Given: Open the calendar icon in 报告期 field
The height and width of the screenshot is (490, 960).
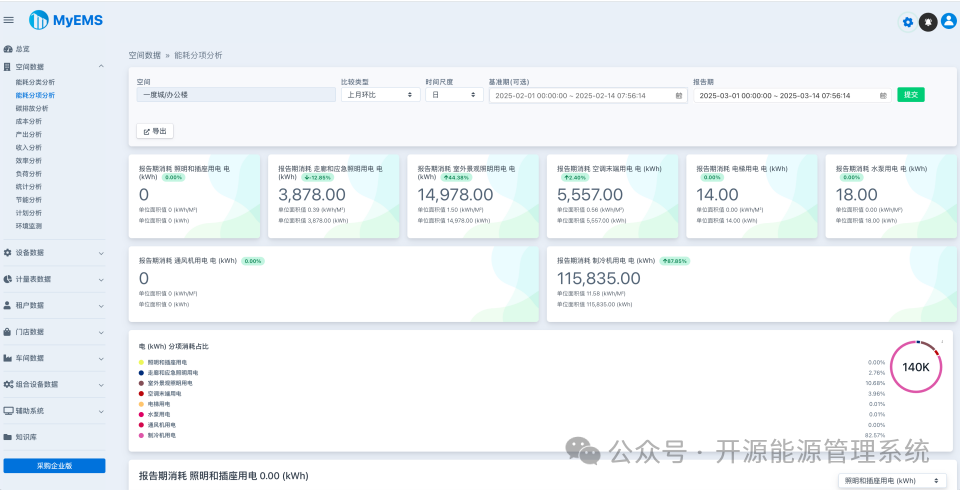Looking at the screenshot, I should 883,96.
